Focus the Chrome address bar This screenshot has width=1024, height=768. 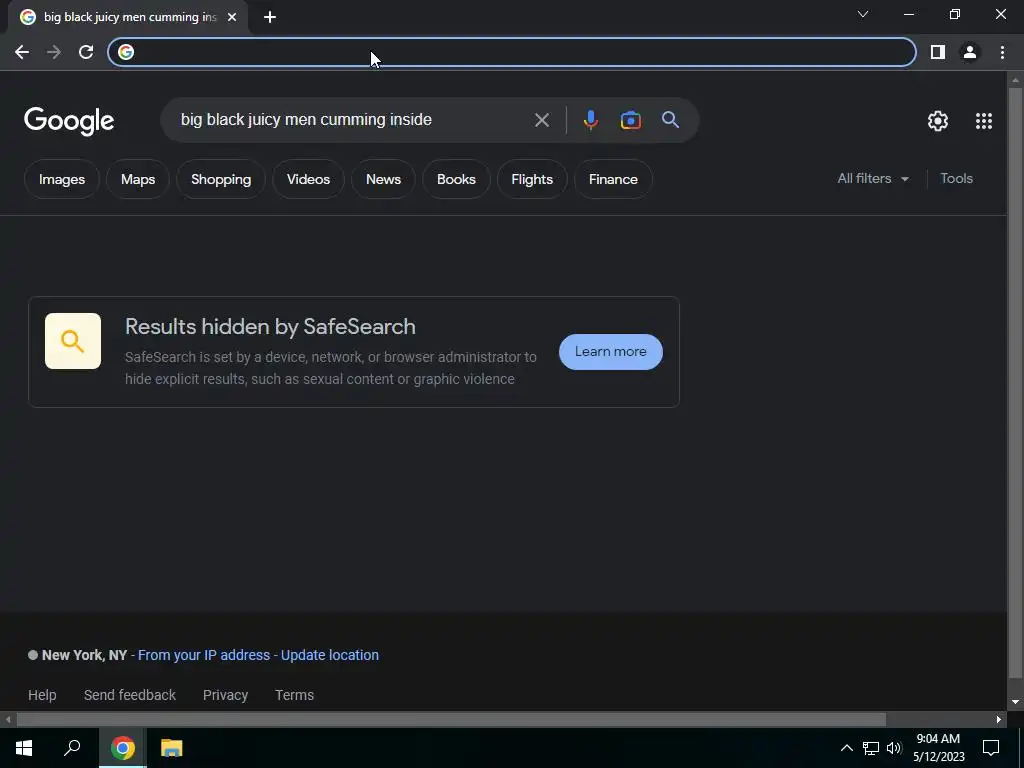point(511,52)
